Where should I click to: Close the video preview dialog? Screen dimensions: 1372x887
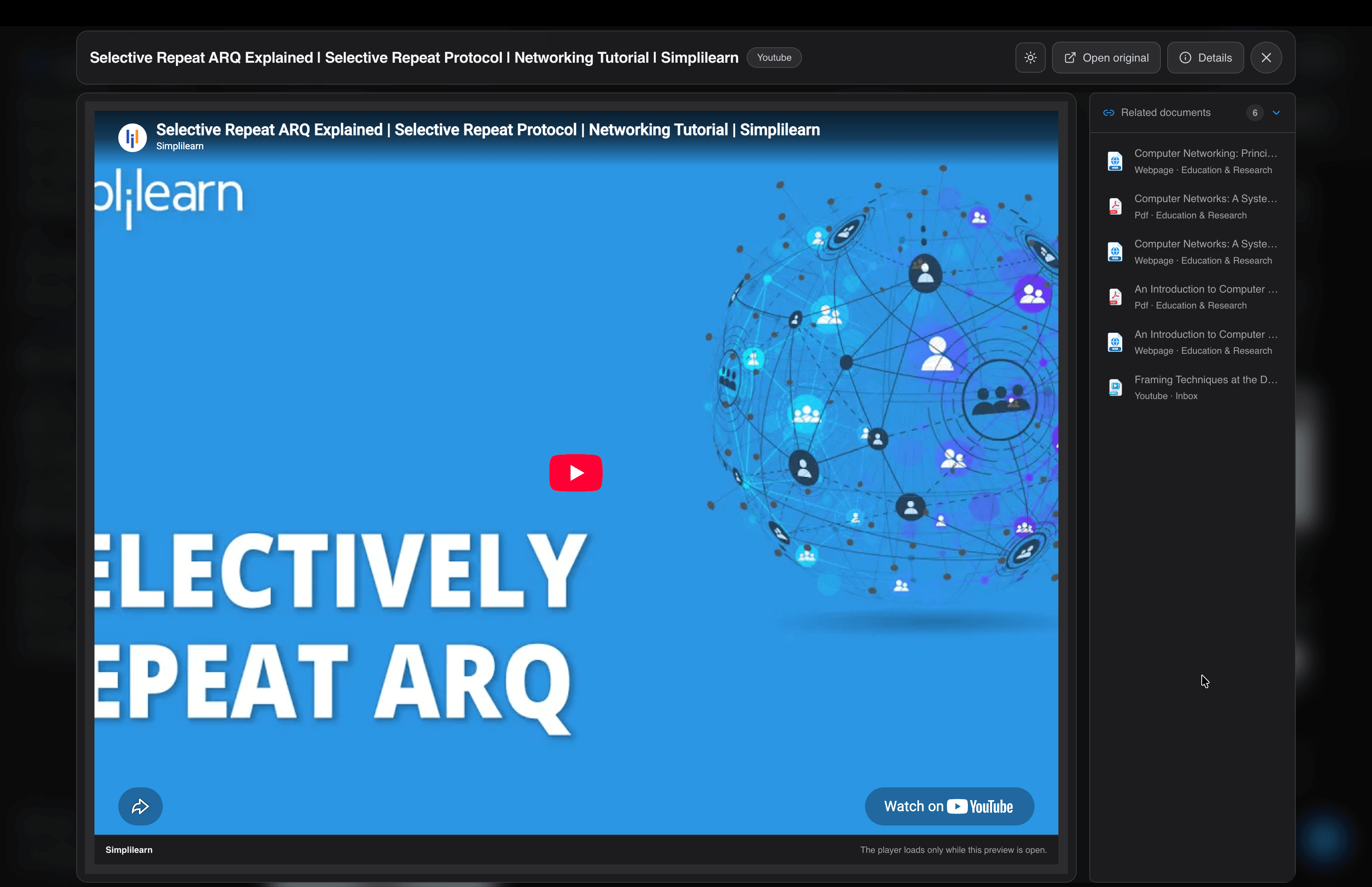tap(1266, 58)
